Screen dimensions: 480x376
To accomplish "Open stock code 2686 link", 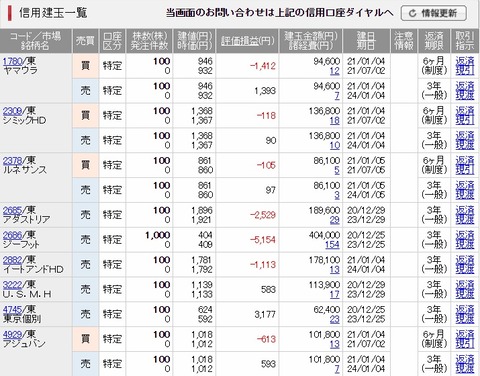I will 12,235.
